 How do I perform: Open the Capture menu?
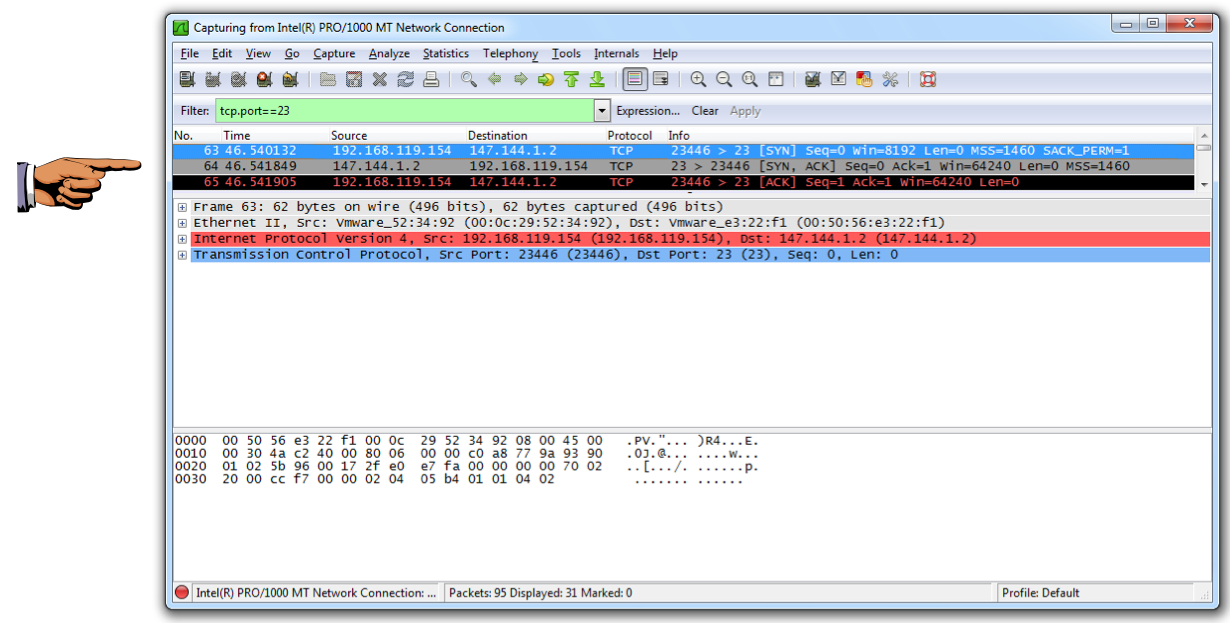334,54
